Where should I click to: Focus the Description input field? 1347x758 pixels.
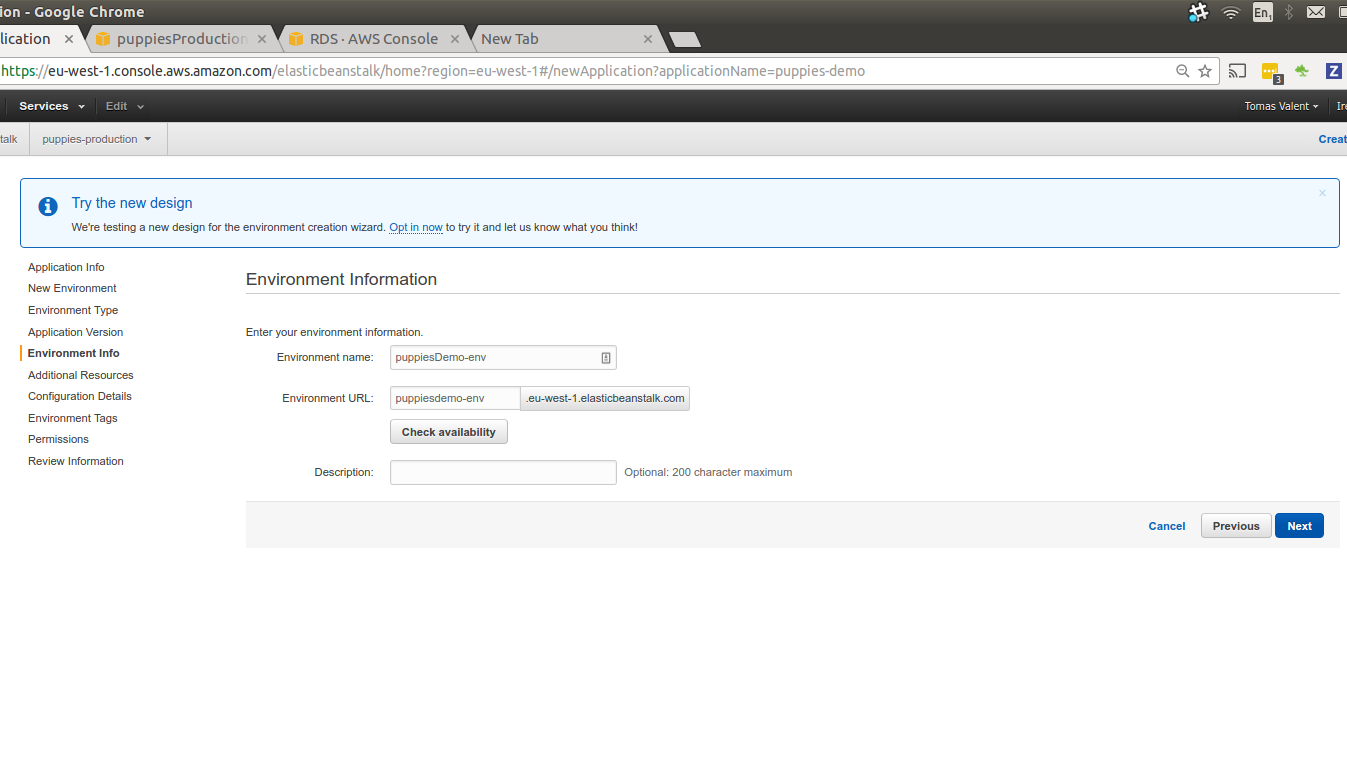point(503,472)
